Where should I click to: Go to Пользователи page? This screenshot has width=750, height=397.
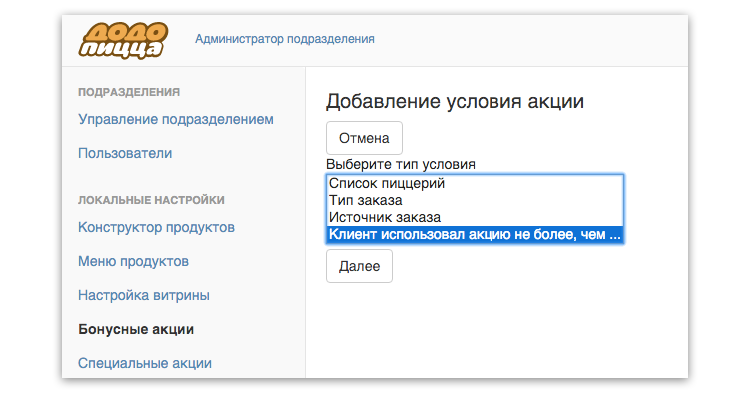coord(125,153)
